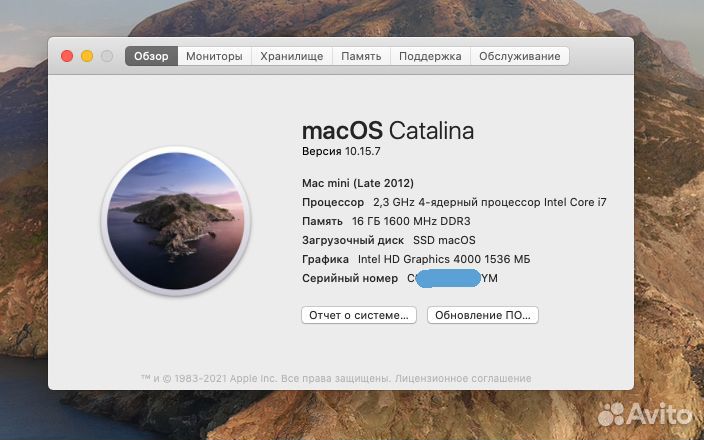This screenshot has height=440, width=704.
Task: Click the Загрузочный диск label
Action: click(353, 241)
